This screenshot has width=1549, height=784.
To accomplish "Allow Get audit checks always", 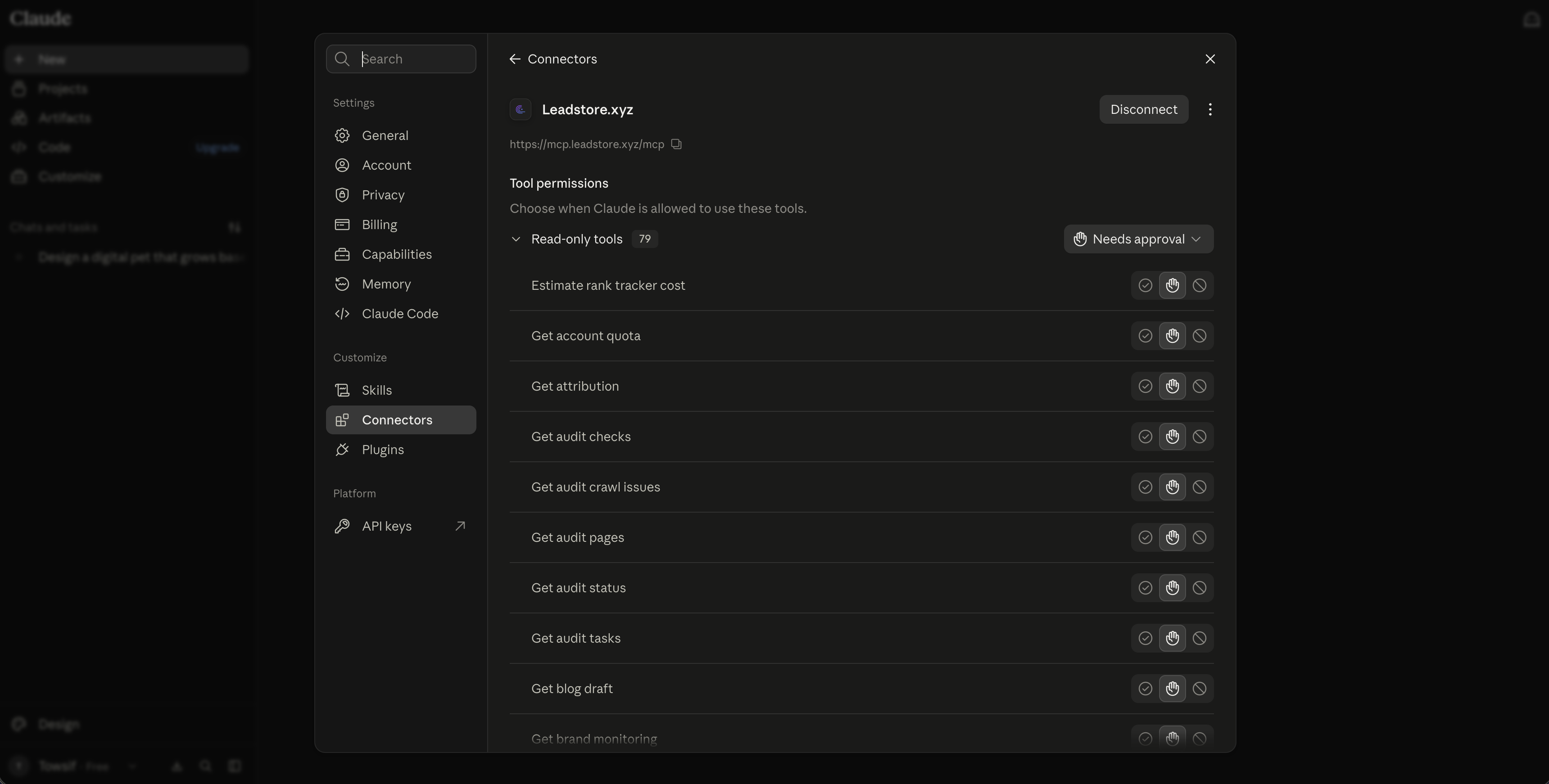I will point(1145,437).
